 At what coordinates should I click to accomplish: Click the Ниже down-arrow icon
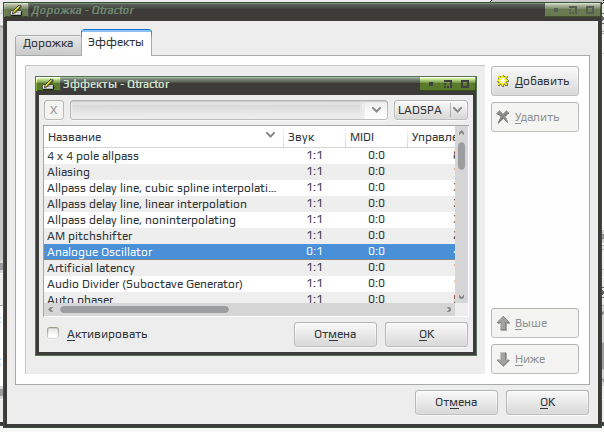[x=503, y=359]
